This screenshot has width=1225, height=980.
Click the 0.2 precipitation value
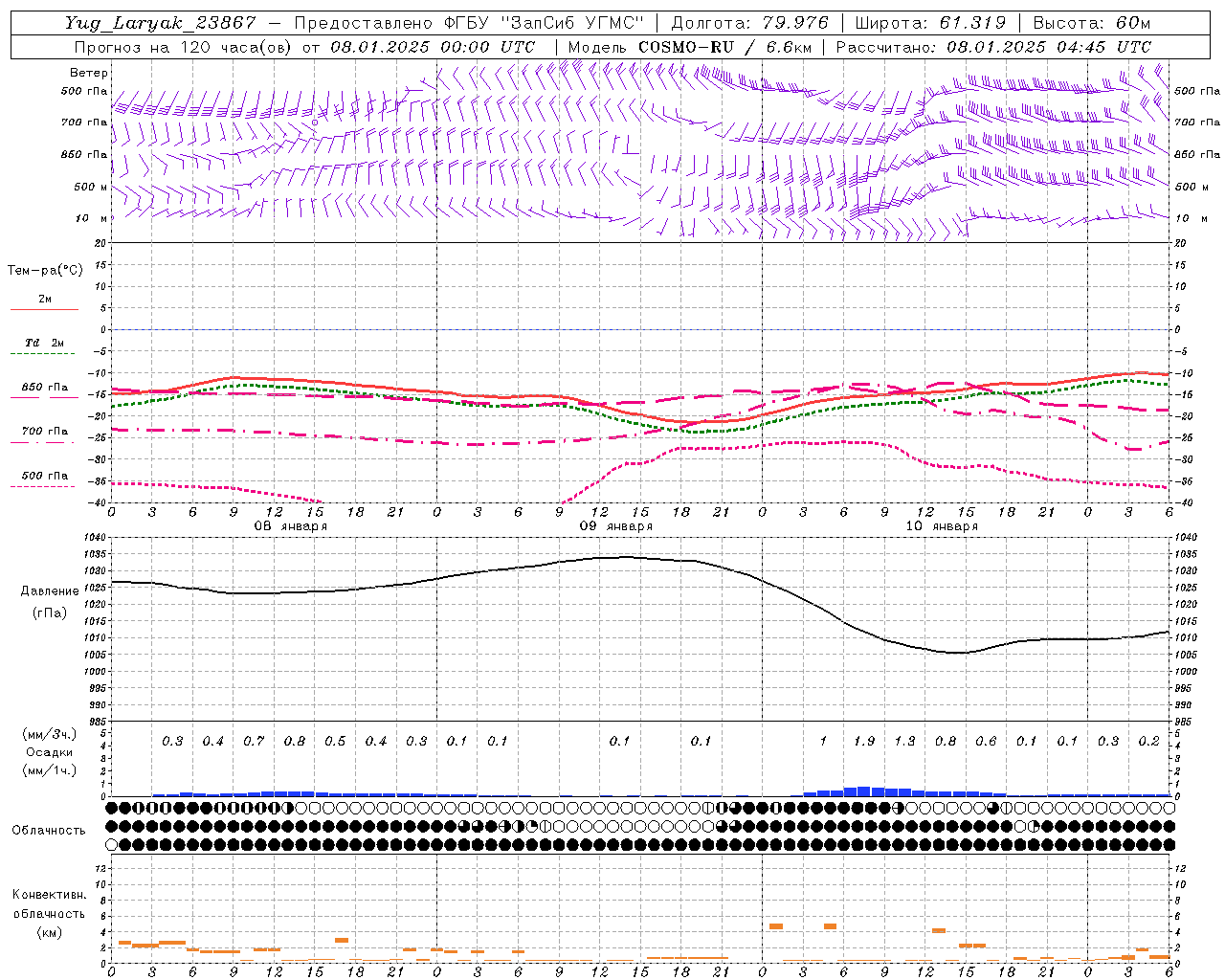pos(1149,741)
